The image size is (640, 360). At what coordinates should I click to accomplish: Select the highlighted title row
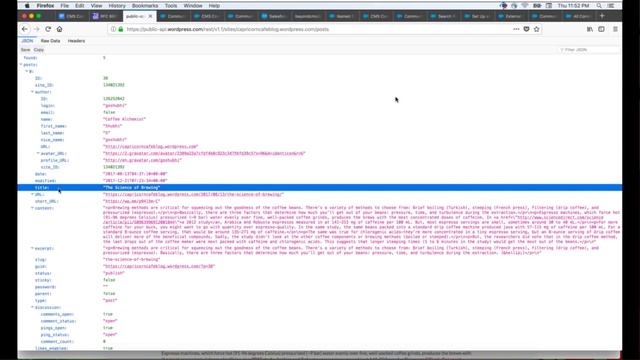320,188
